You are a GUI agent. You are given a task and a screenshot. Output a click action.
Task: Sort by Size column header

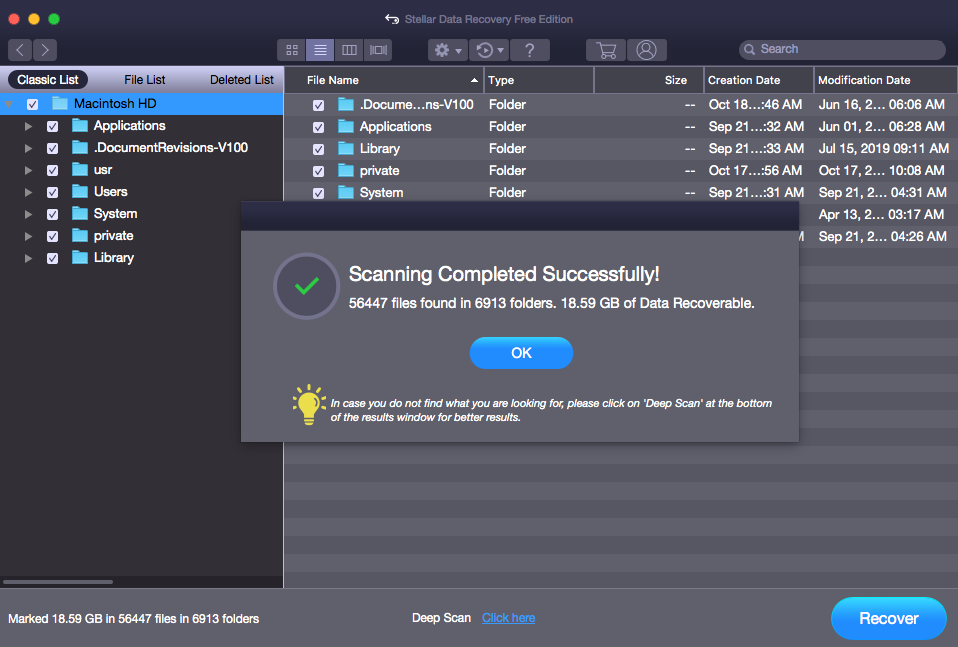pos(649,80)
